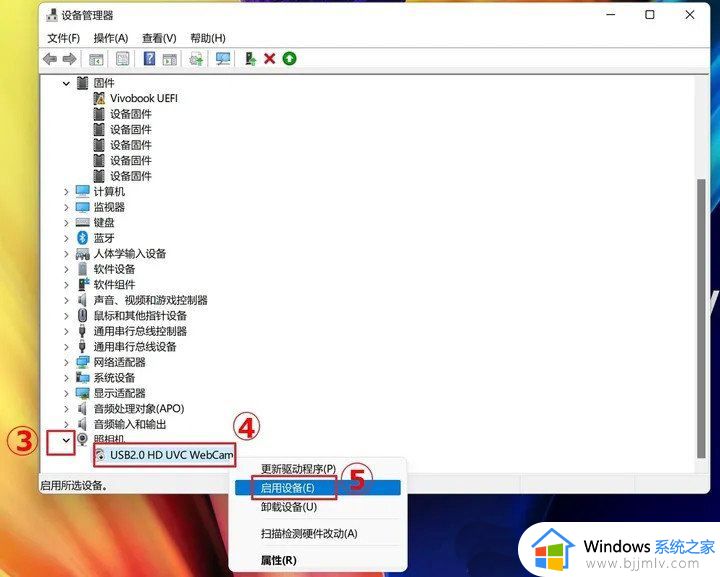The height and width of the screenshot is (577, 720).
Task: Choose 启用设备(E) from context menu
Action: [317, 487]
